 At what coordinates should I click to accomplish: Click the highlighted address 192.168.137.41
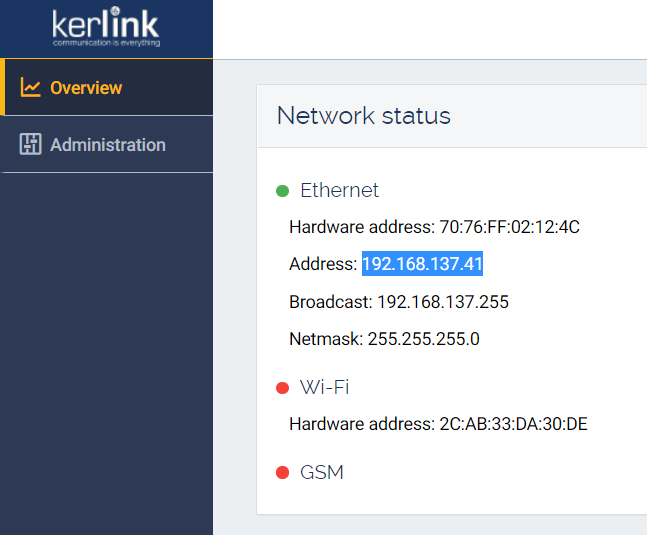(x=422, y=264)
